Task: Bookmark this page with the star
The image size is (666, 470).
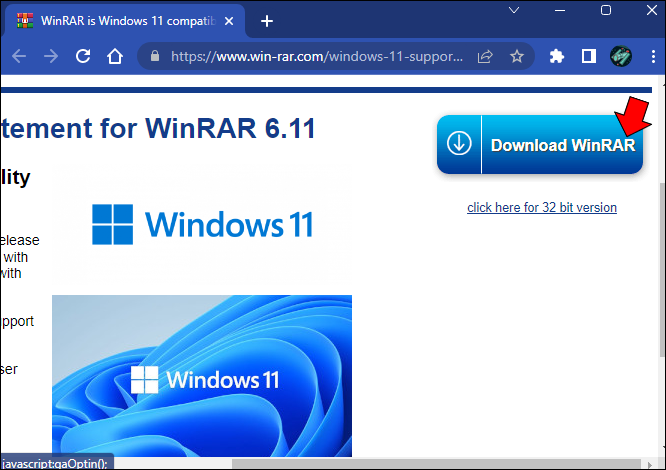Action: [x=517, y=56]
